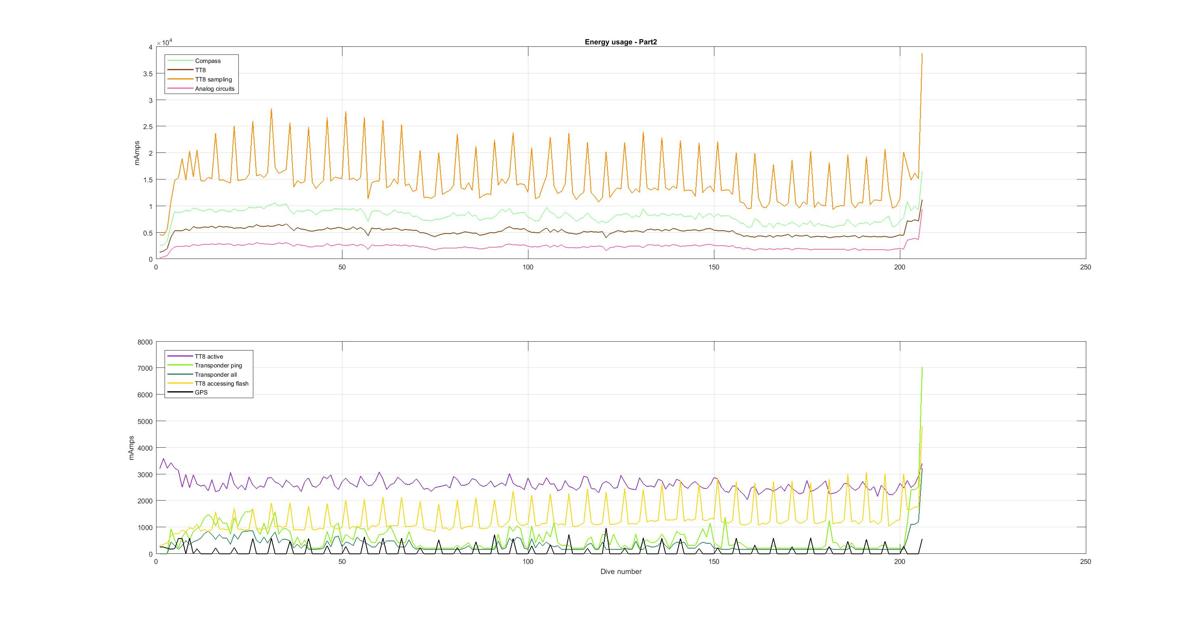Viewport: 1200px width, 622px height.
Task: Click the "1000" y-axis tick label
Action: 145,528
